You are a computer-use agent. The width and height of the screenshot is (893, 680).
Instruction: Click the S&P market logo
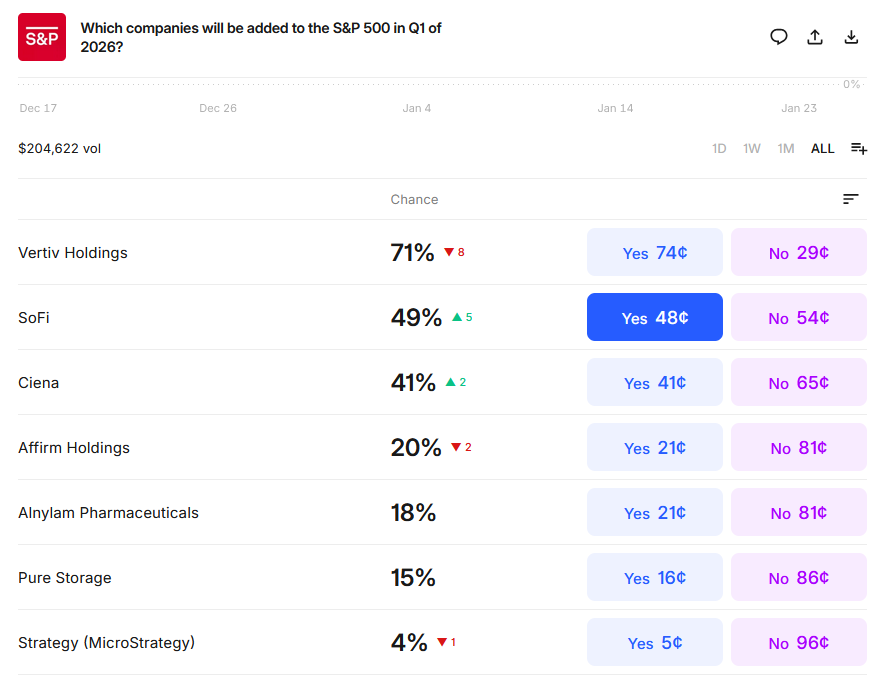(42, 37)
